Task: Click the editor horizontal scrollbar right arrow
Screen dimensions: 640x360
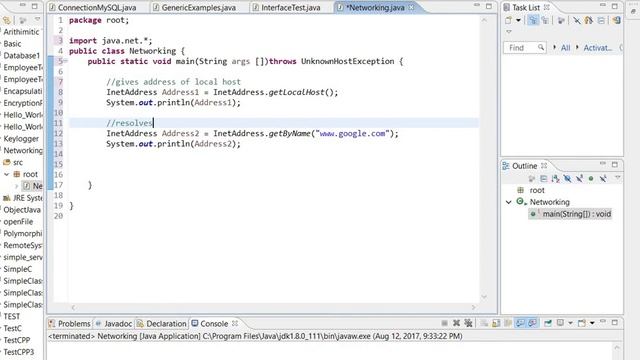Action: click(474, 307)
